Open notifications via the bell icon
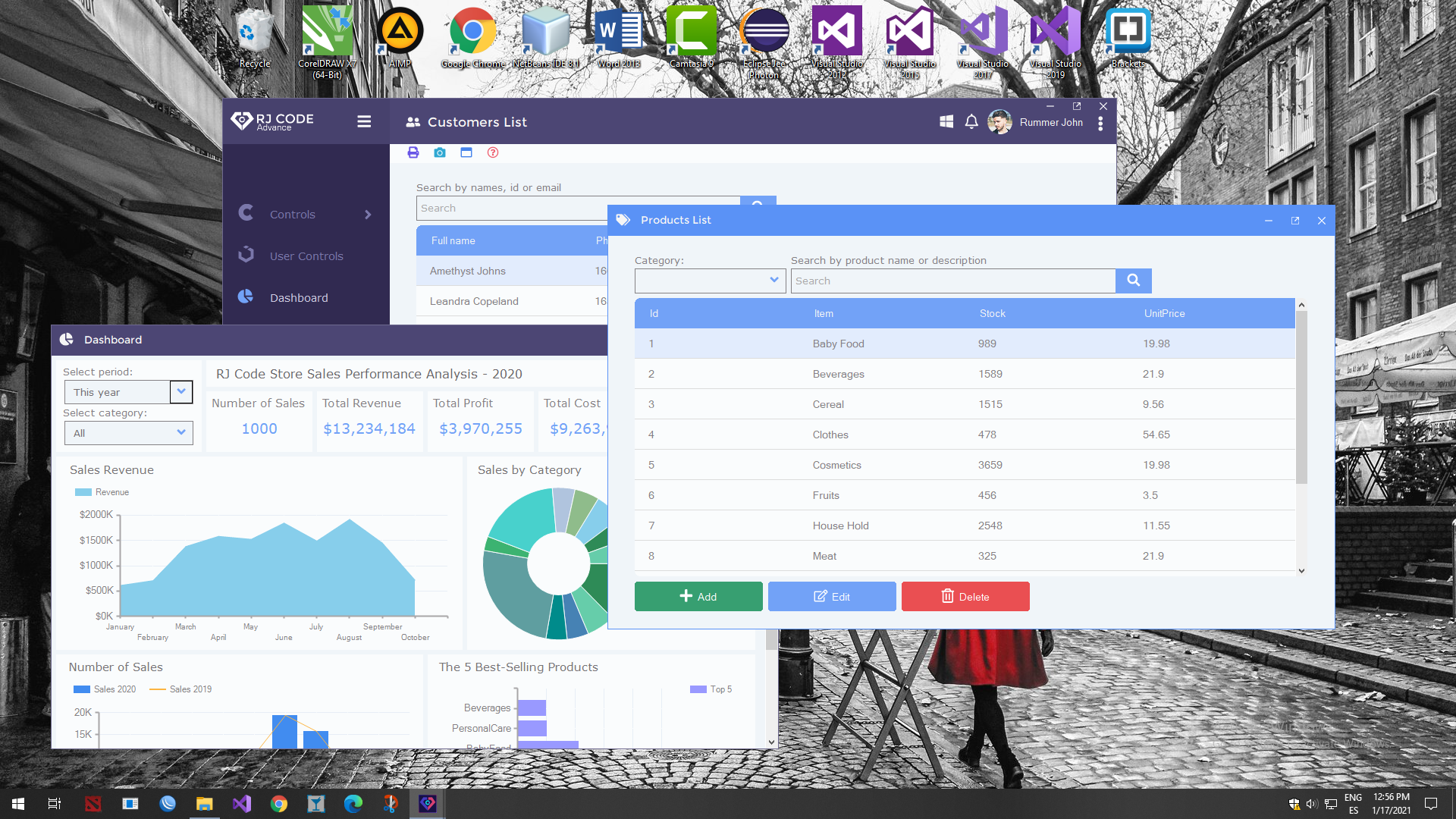The width and height of the screenshot is (1456, 819). 971,121
